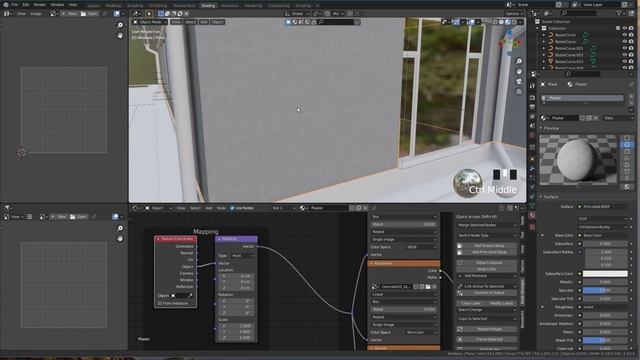The image size is (640, 360).
Task: Open Merge Selected Nodes dropdown
Action: 487,225
